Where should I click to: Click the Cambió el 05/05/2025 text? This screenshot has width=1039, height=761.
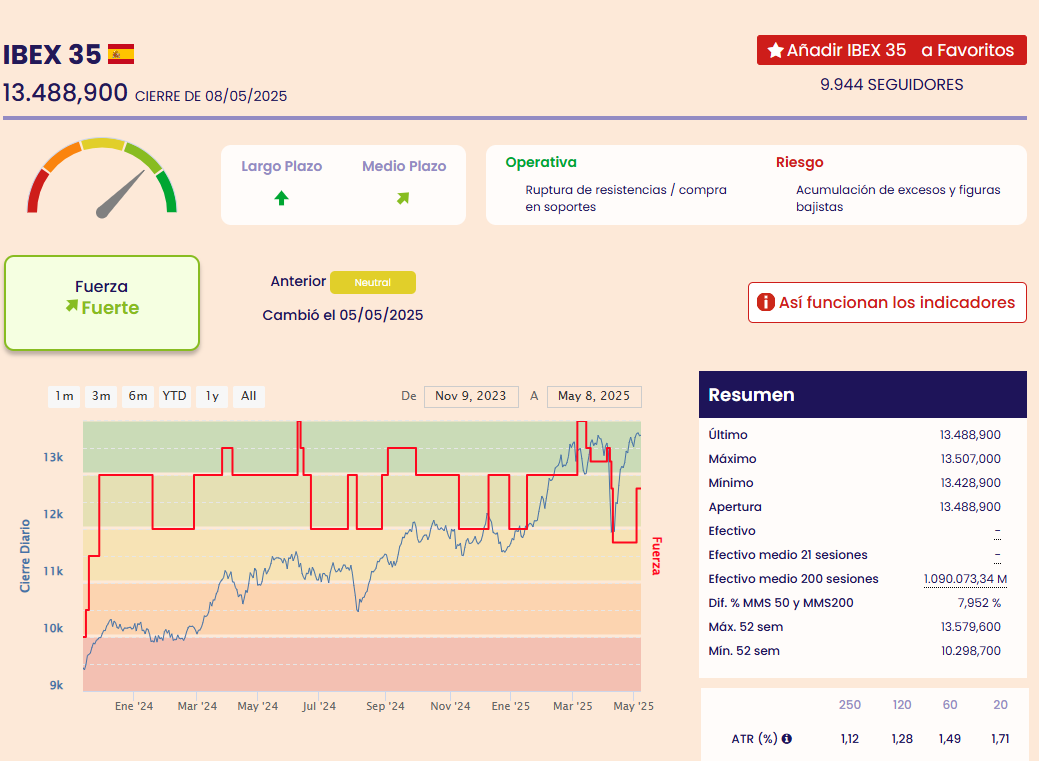click(343, 315)
